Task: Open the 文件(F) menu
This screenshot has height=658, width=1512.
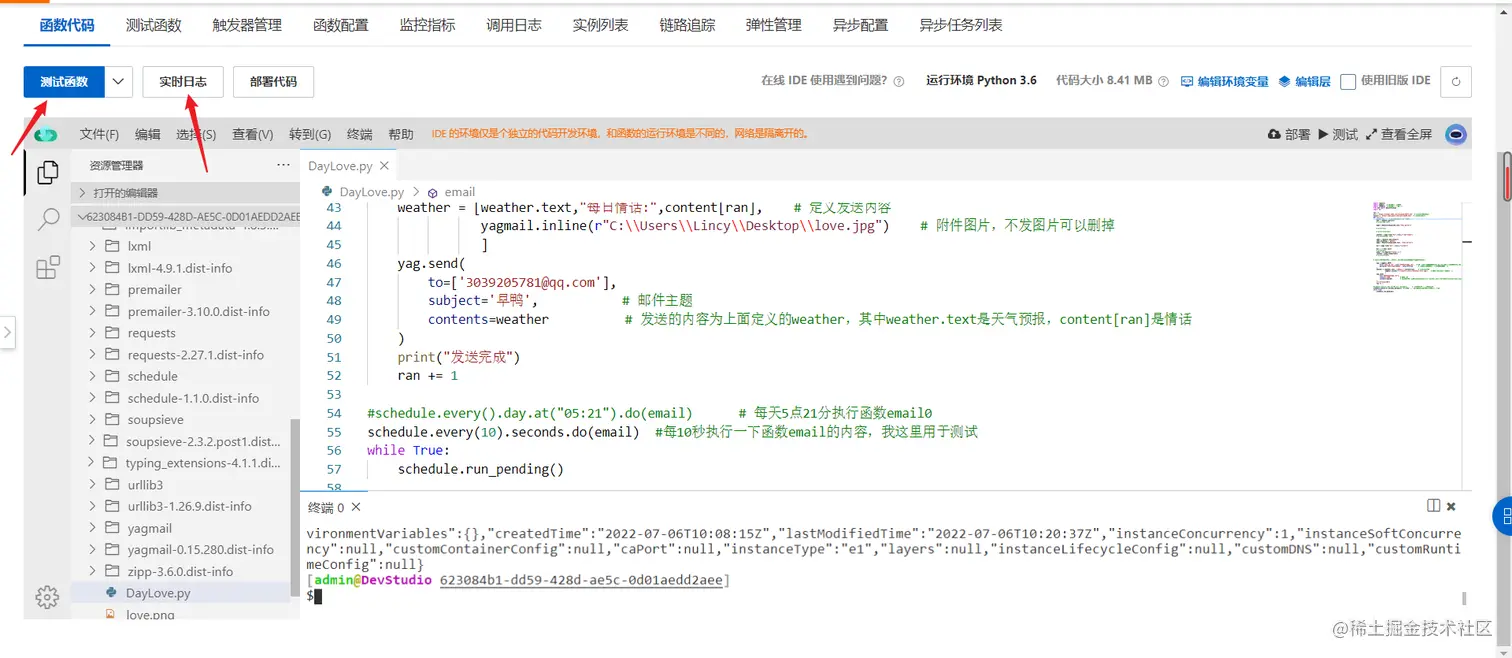Action: tap(99, 134)
